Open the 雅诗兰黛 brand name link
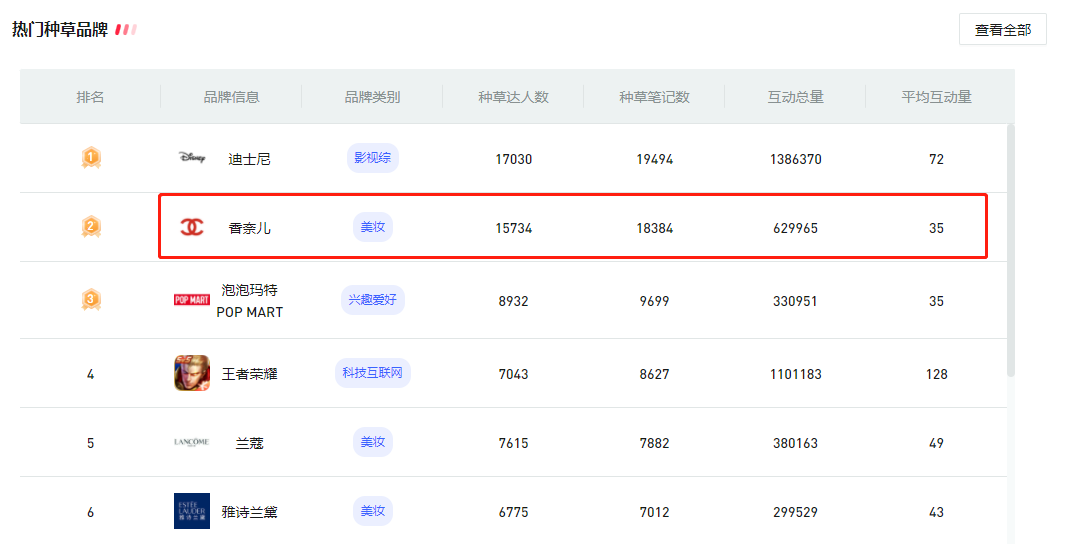Image resolution: width=1073 pixels, height=559 pixels. 249,512
